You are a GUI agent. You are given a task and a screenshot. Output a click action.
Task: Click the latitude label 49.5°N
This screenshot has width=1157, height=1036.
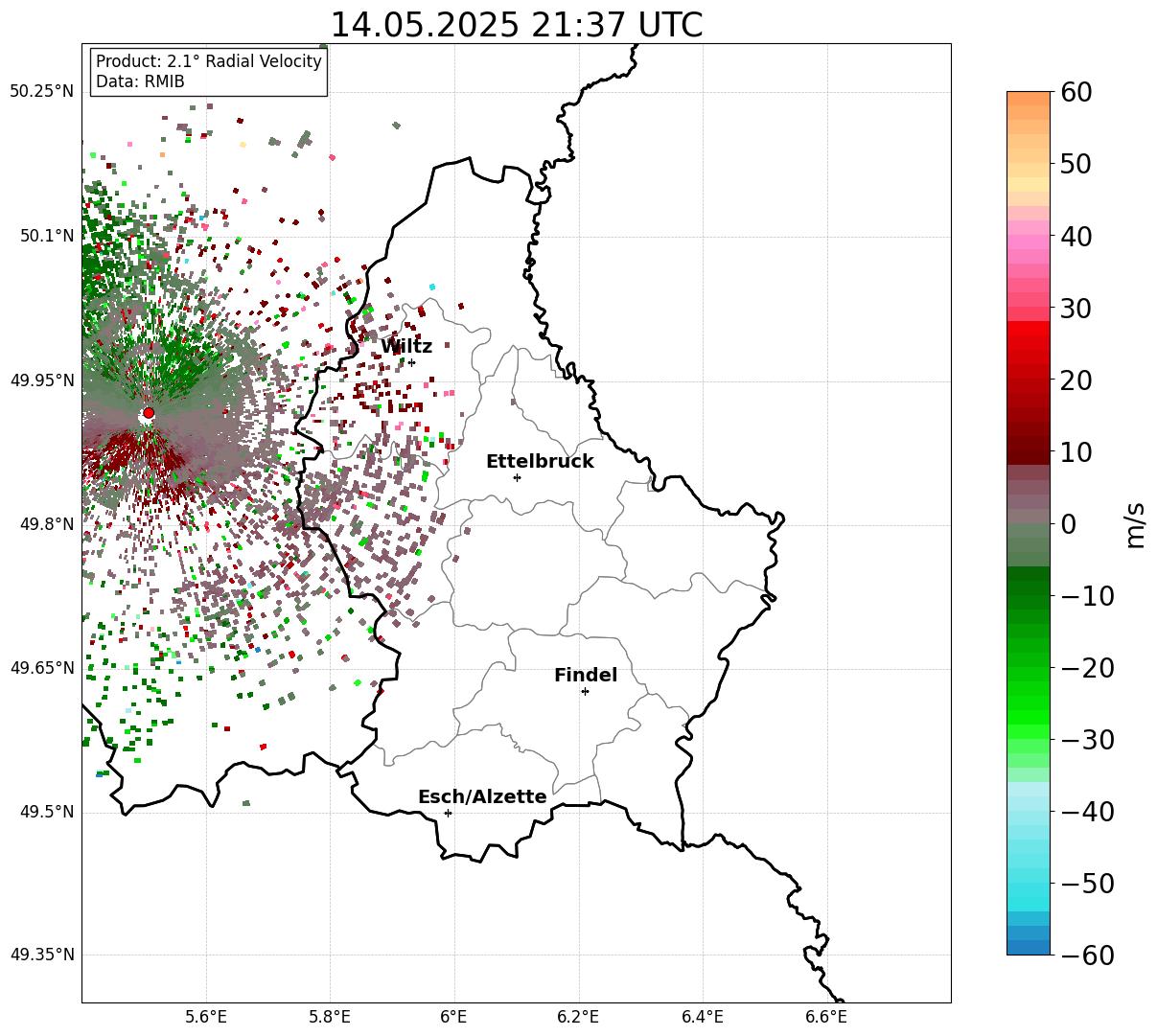click(x=47, y=812)
